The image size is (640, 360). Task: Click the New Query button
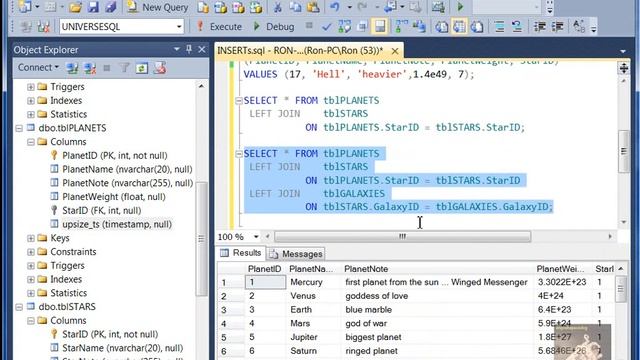click(x=158, y=7)
